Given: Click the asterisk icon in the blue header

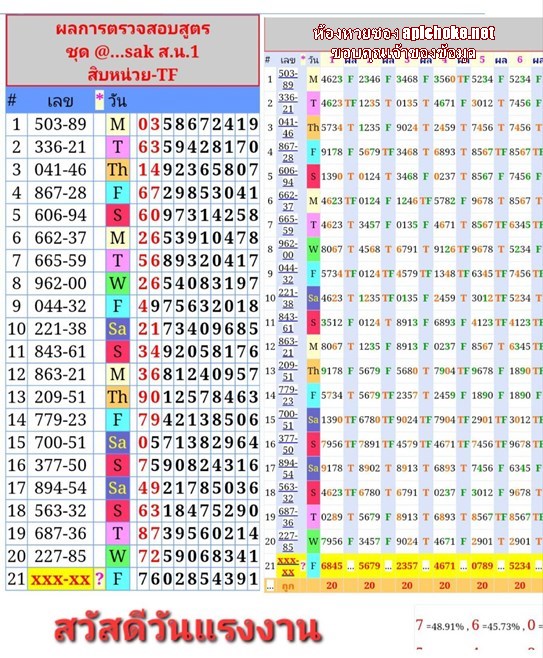Looking at the screenshot, I should click(x=99, y=100).
